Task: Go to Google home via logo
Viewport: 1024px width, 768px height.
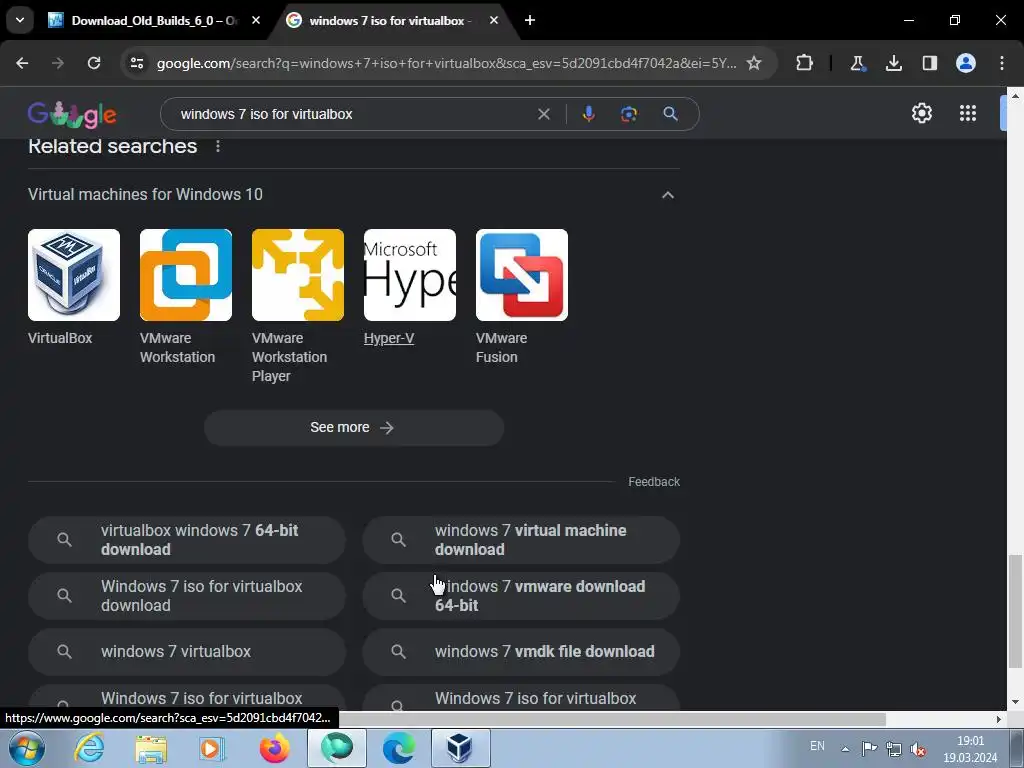Action: tap(72, 114)
